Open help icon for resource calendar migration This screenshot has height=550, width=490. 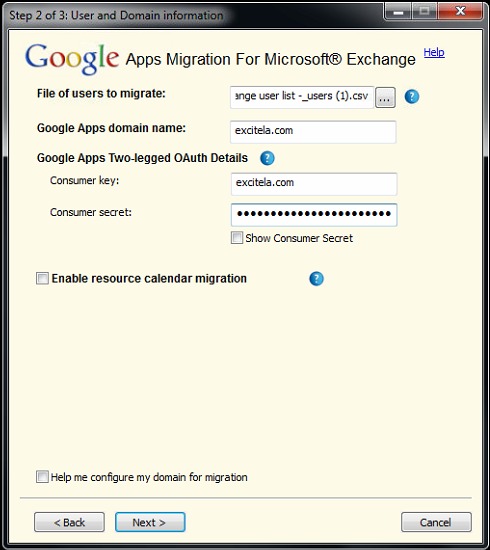316,279
